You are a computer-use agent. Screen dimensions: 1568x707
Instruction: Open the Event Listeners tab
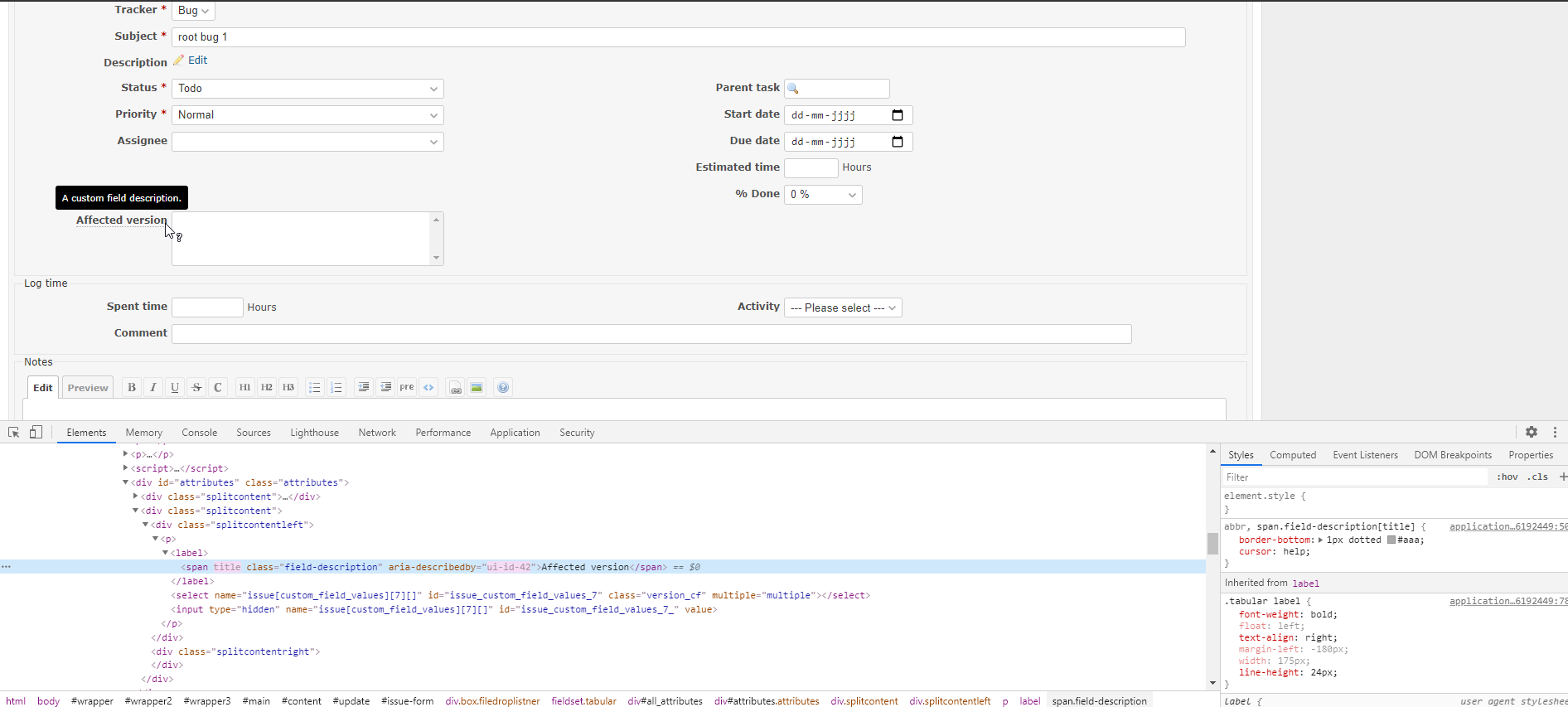pyautogui.click(x=1365, y=455)
